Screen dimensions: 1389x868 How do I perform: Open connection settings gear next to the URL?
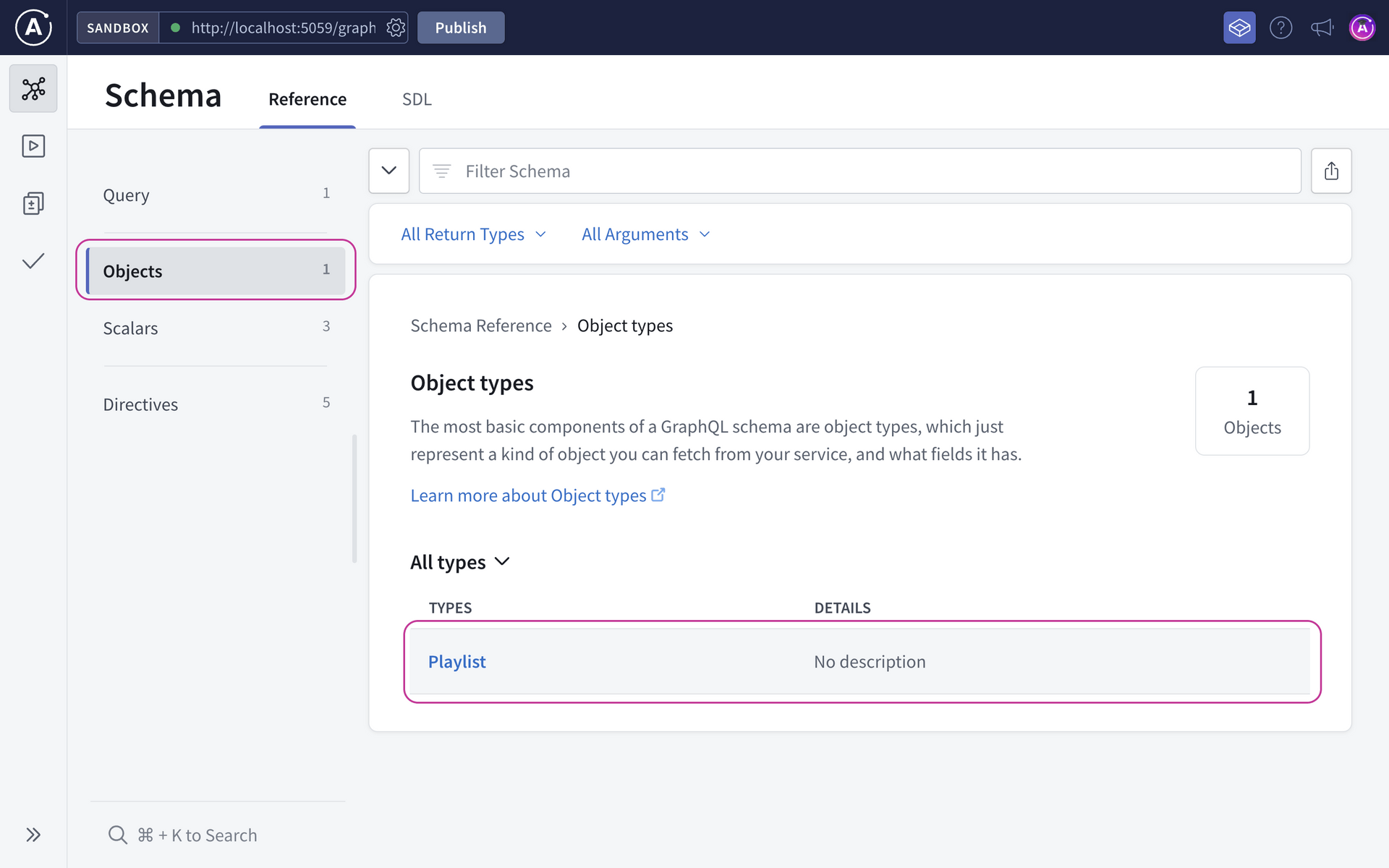coord(395,27)
